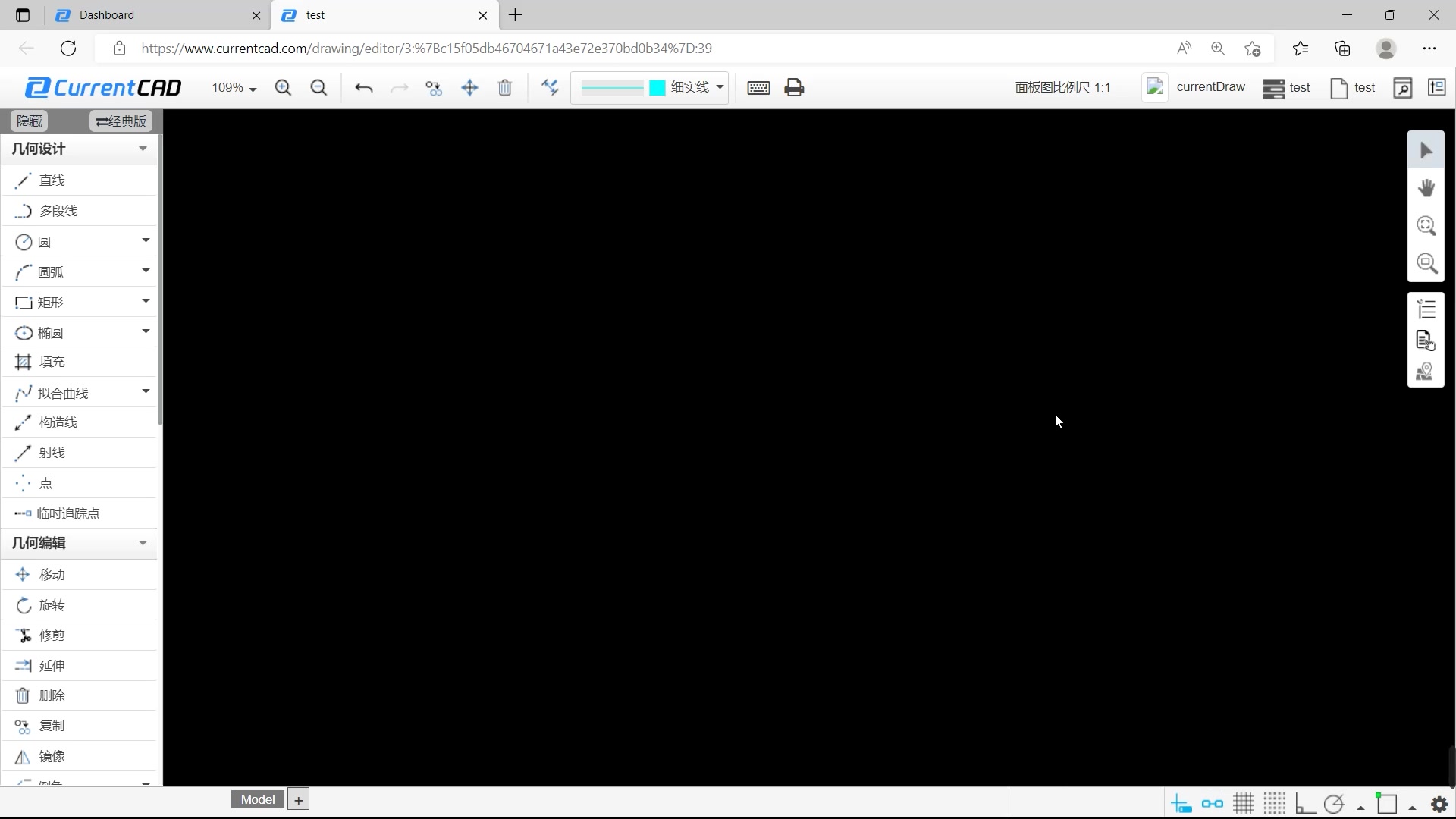Open the properties list icon on right panel
The width and height of the screenshot is (1456, 819).
tap(1426, 309)
